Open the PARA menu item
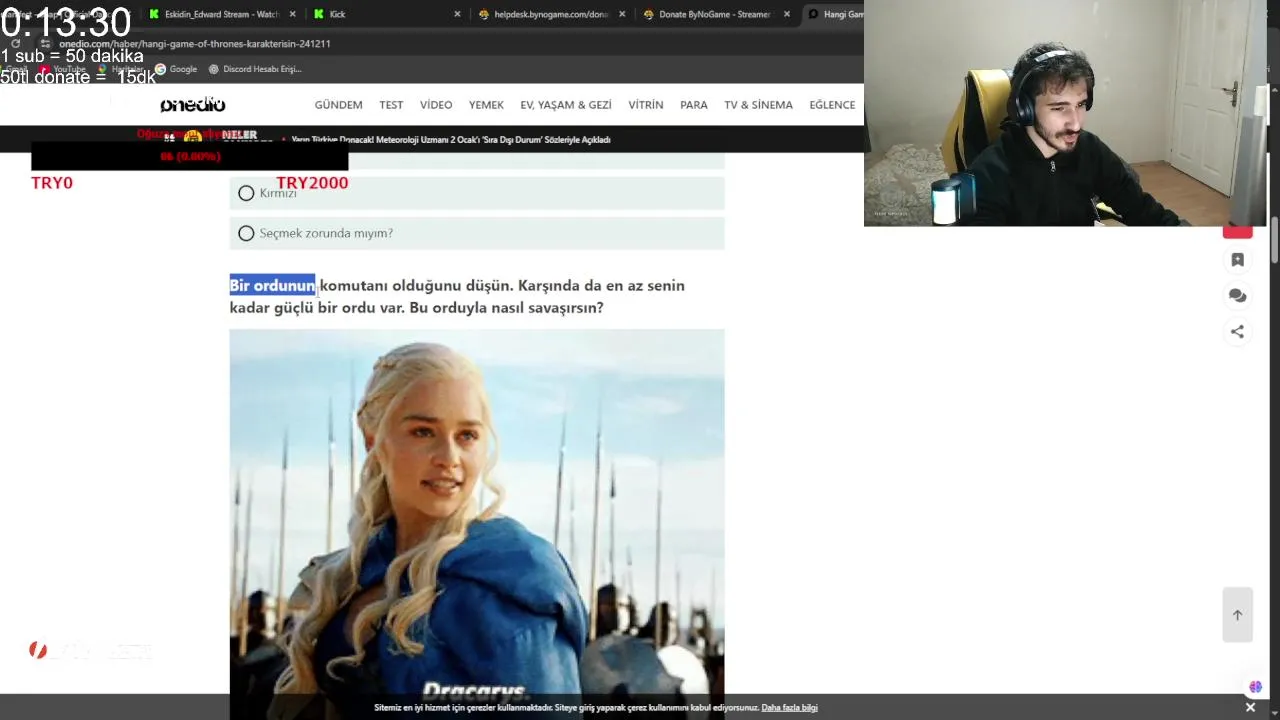1280x720 pixels. pos(694,105)
